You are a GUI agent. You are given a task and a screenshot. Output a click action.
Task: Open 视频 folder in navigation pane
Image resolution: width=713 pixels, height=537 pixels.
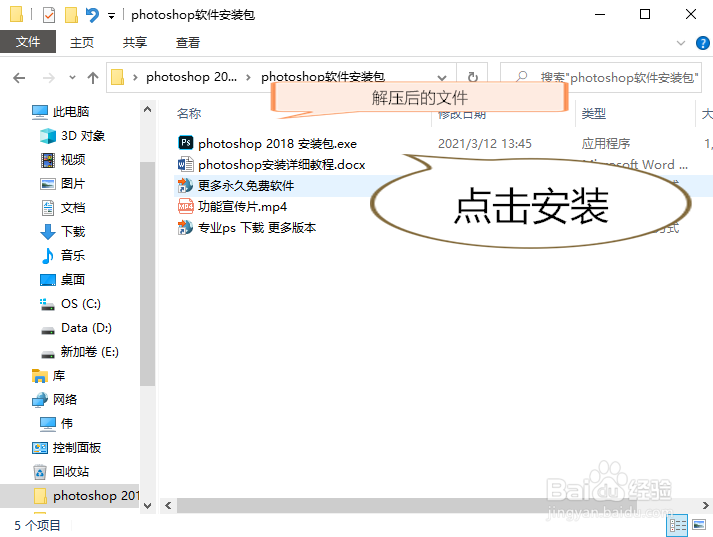click(73, 160)
